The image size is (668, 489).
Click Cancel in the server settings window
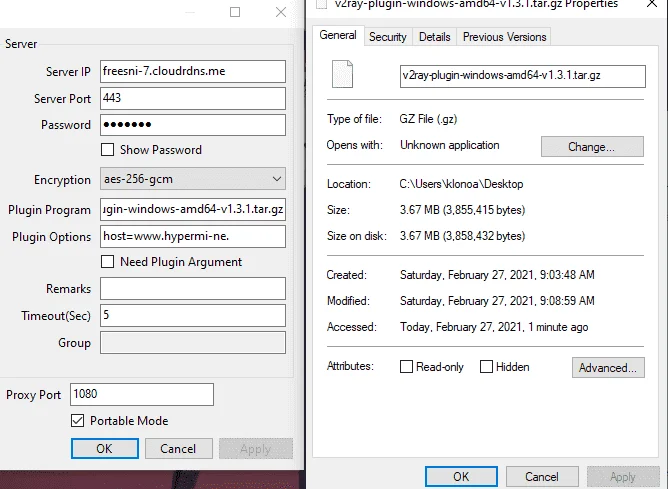click(x=179, y=449)
